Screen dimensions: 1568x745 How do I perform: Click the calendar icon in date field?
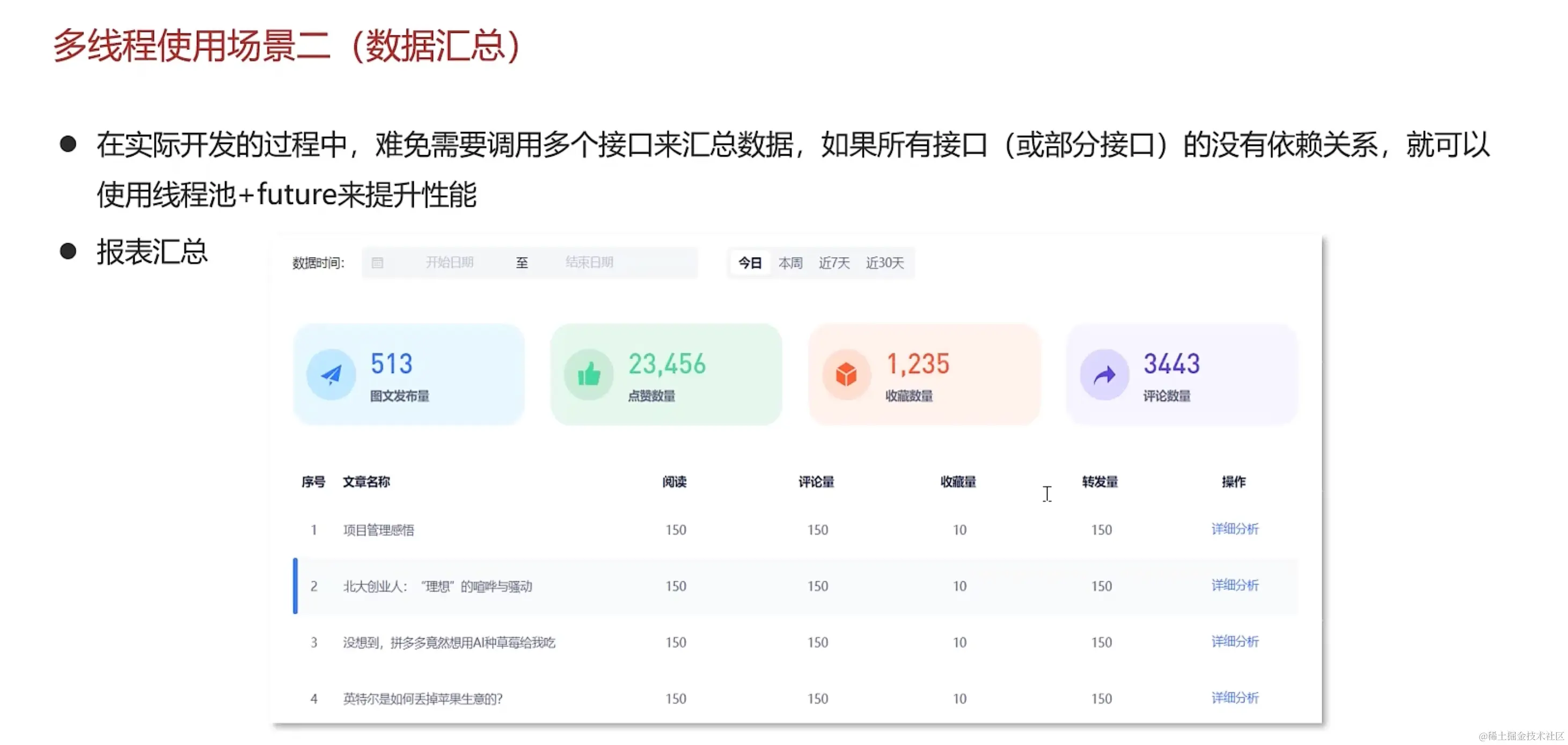377,263
